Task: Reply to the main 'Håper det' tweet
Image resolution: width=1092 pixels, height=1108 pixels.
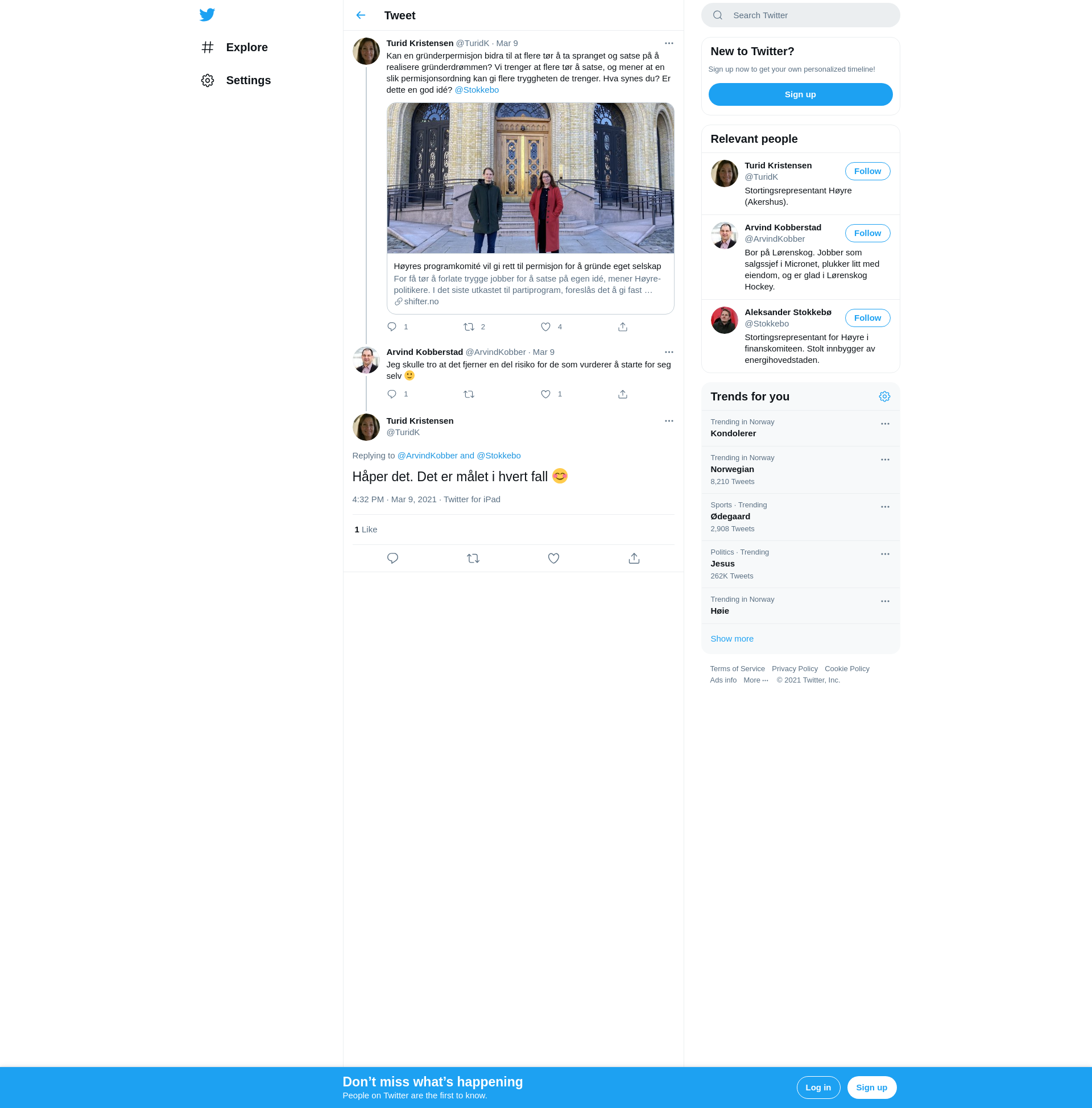Action: click(x=393, y=559)
